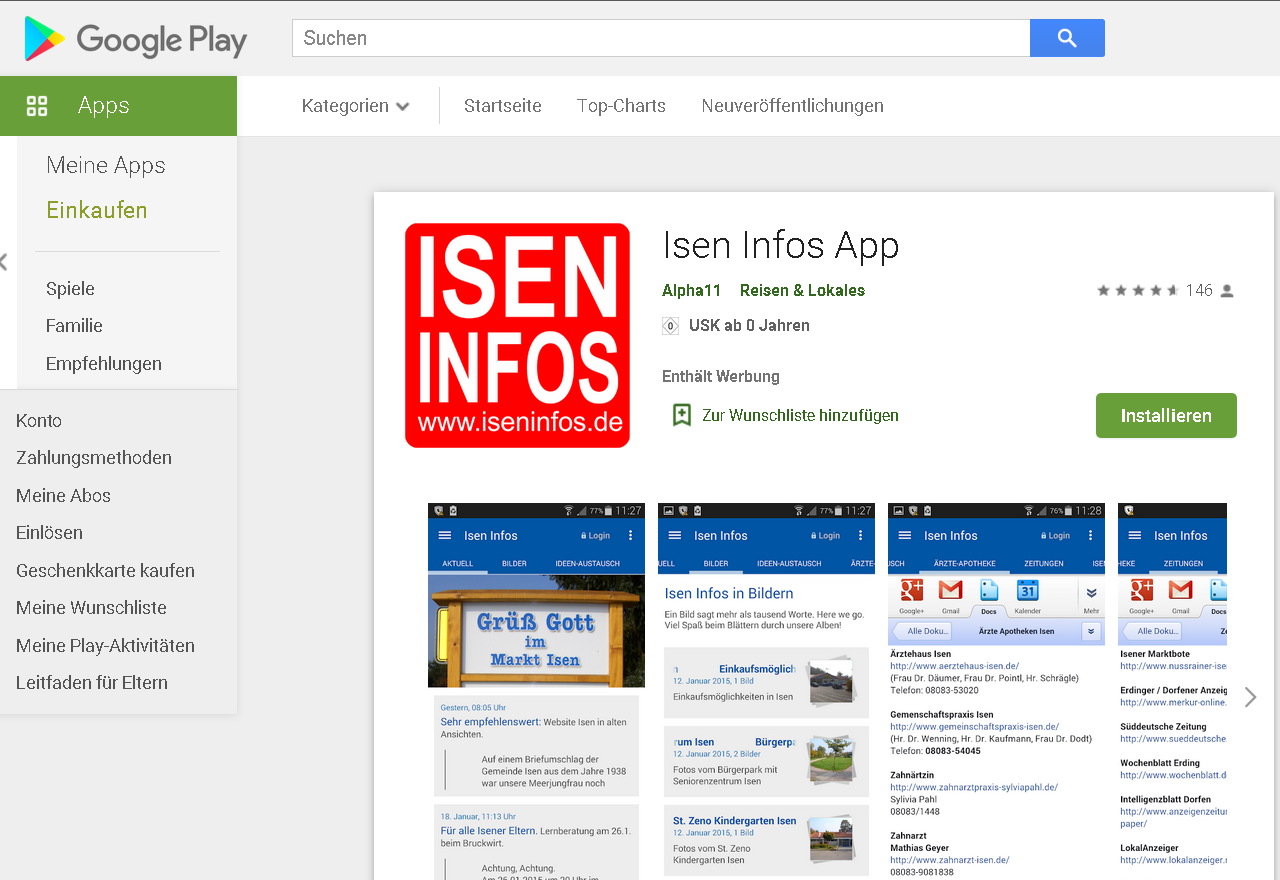Open the Isen Infos app icon
The width and height of the screenshot is (1280, 880).
click(517, 335)
